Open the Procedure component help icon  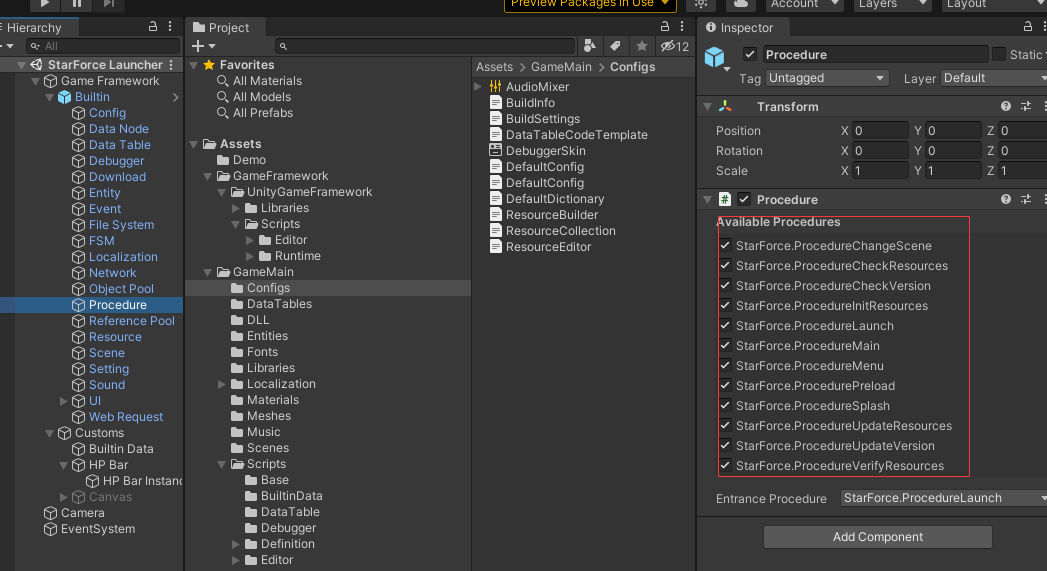1006,199
